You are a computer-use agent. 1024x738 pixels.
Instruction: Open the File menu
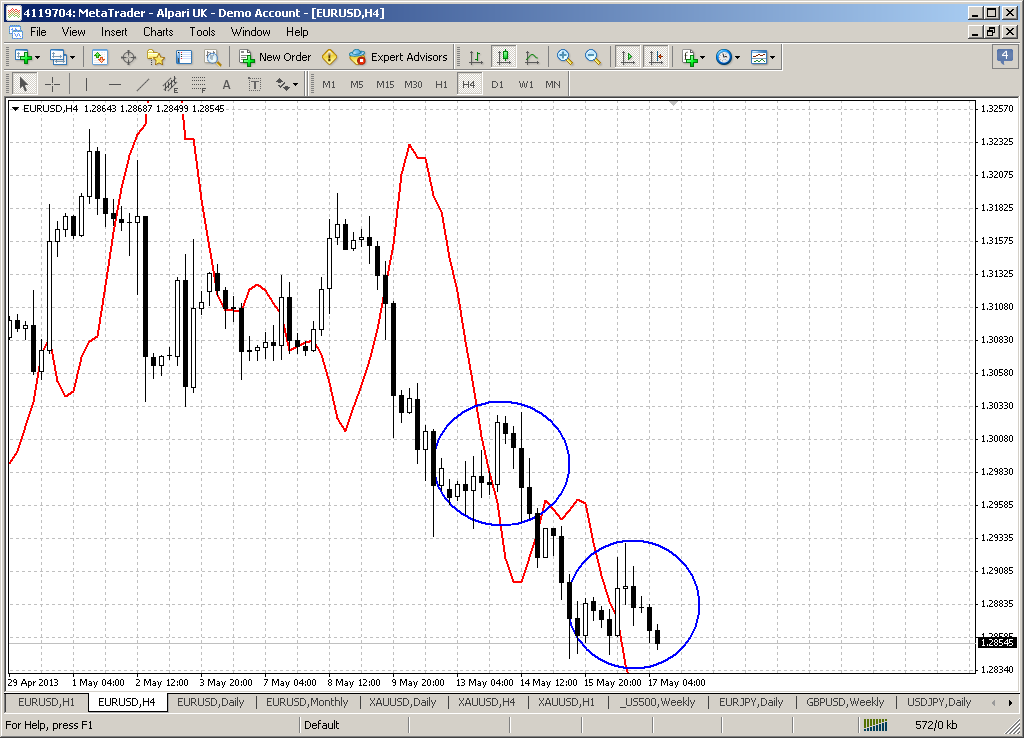38,32
